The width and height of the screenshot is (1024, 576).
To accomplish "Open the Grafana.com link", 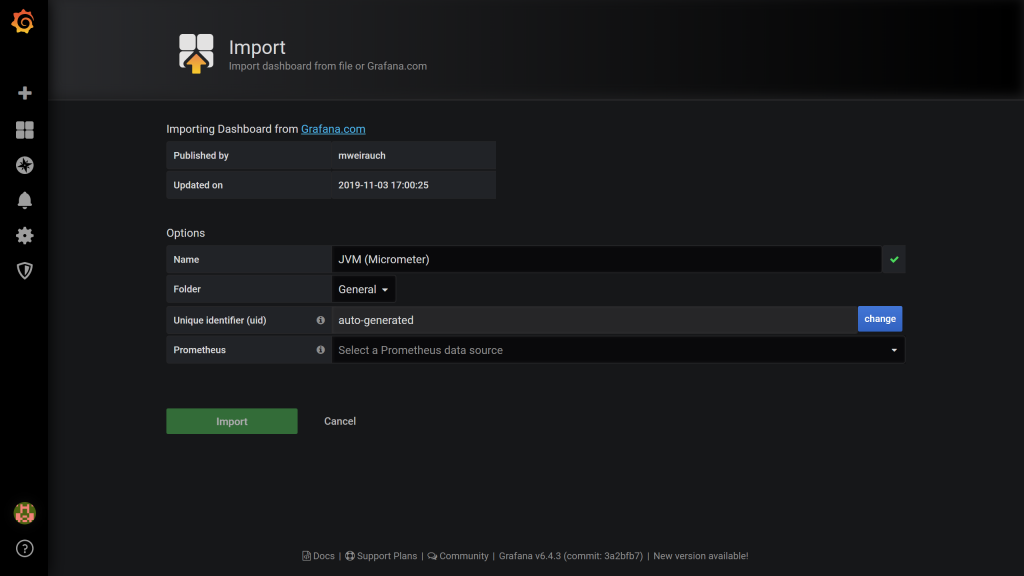I will point(333,129).
